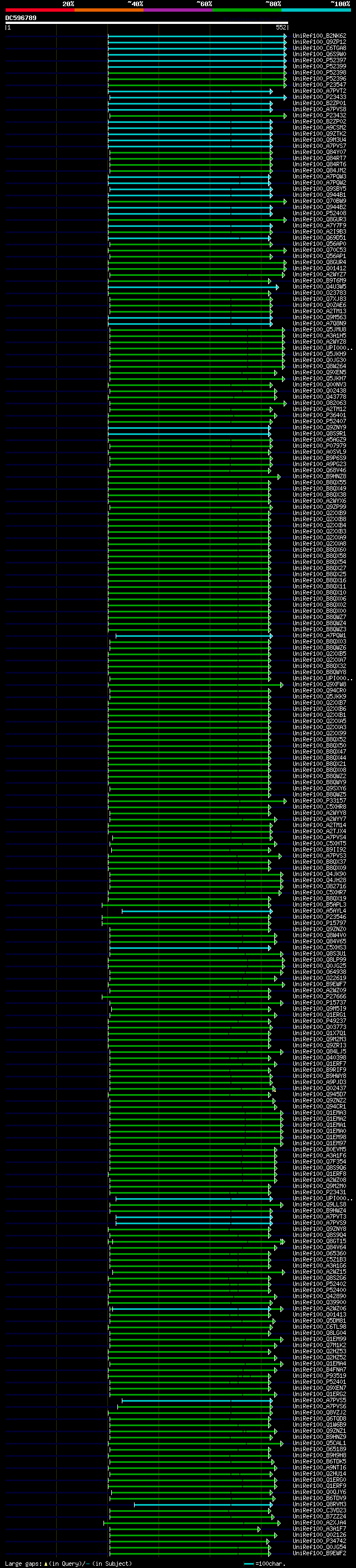Click hit label UniRef100_B9II92
This screenshot has width=356, height=1568.
click(x=319, y=850)
